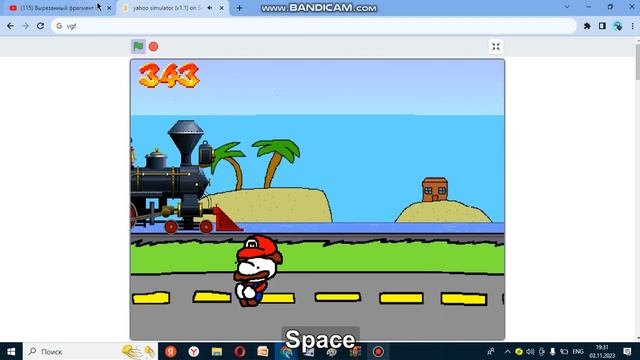This screenshot has width=640, height=360.
Task: Expand the tab search dropdown arrow
Action: (567, 7)
